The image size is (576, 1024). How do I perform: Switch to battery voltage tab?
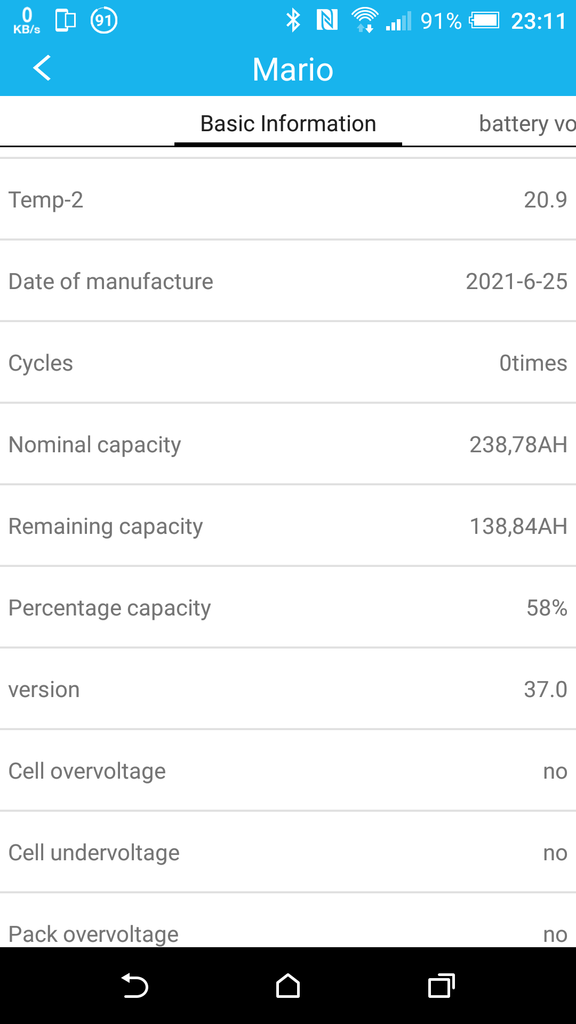click(527, 123)
